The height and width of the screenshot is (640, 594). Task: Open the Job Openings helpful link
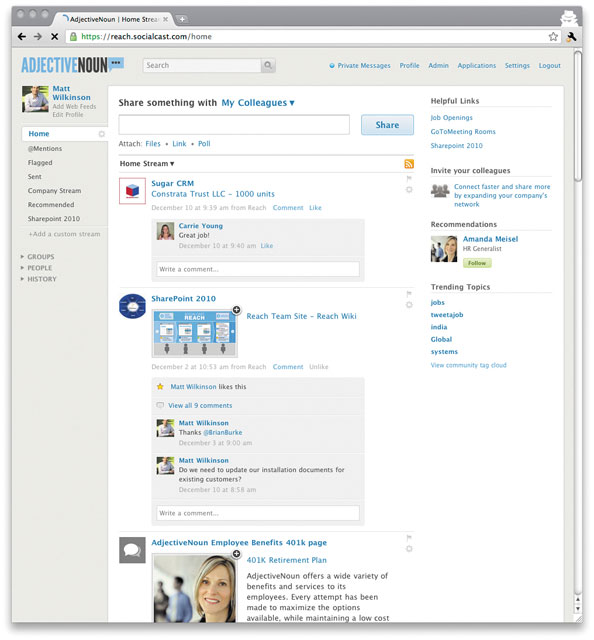click(x=452, y=118)
